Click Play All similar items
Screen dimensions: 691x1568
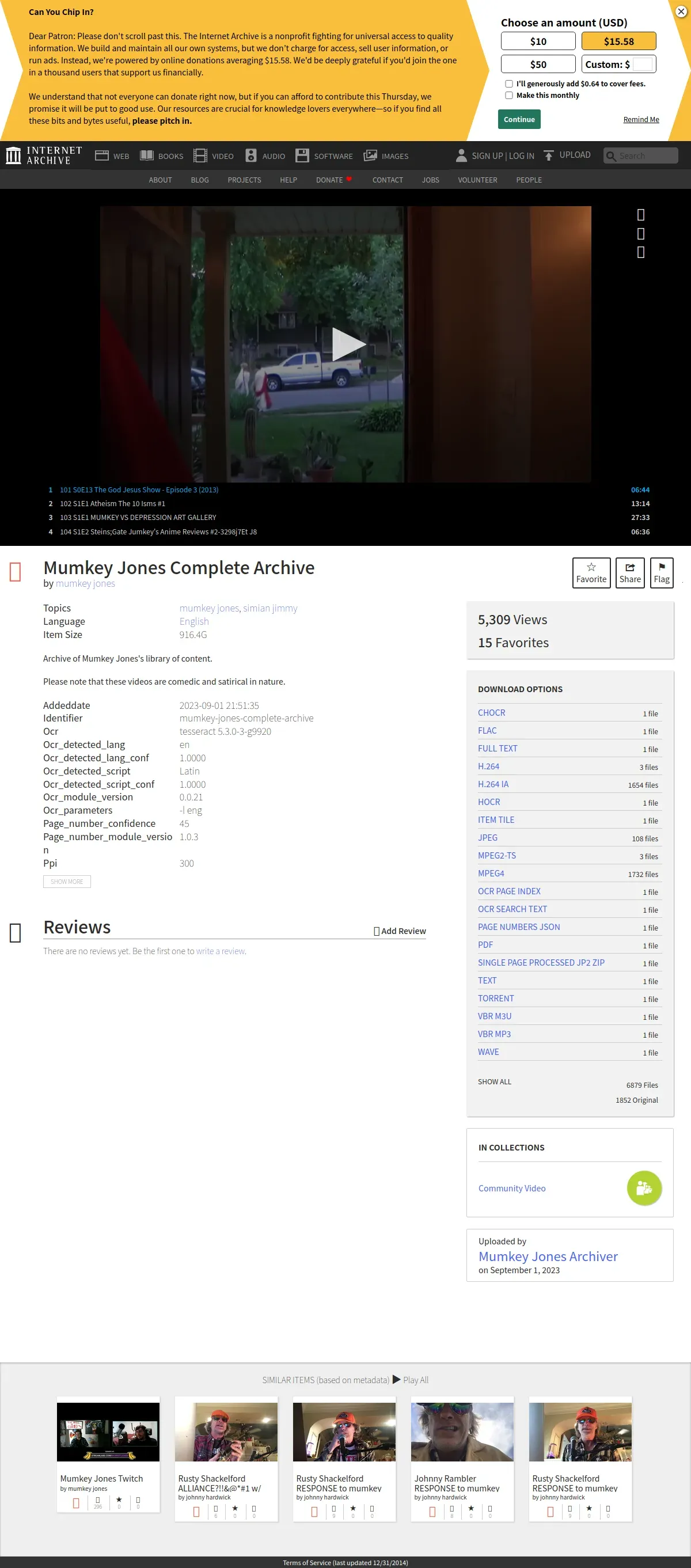(411, 1380)
